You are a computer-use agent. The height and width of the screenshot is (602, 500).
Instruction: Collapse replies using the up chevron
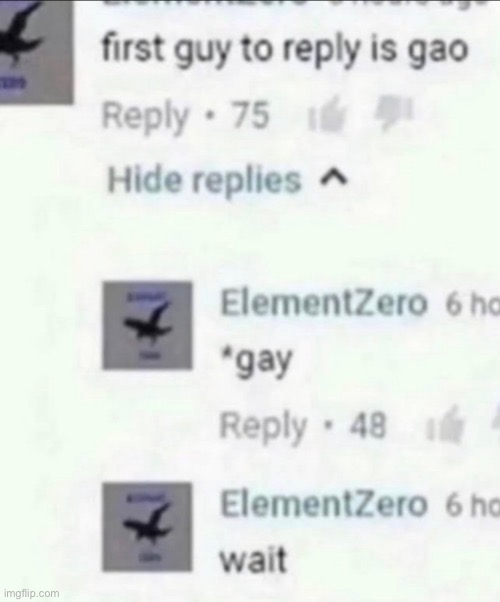(334, 180)
